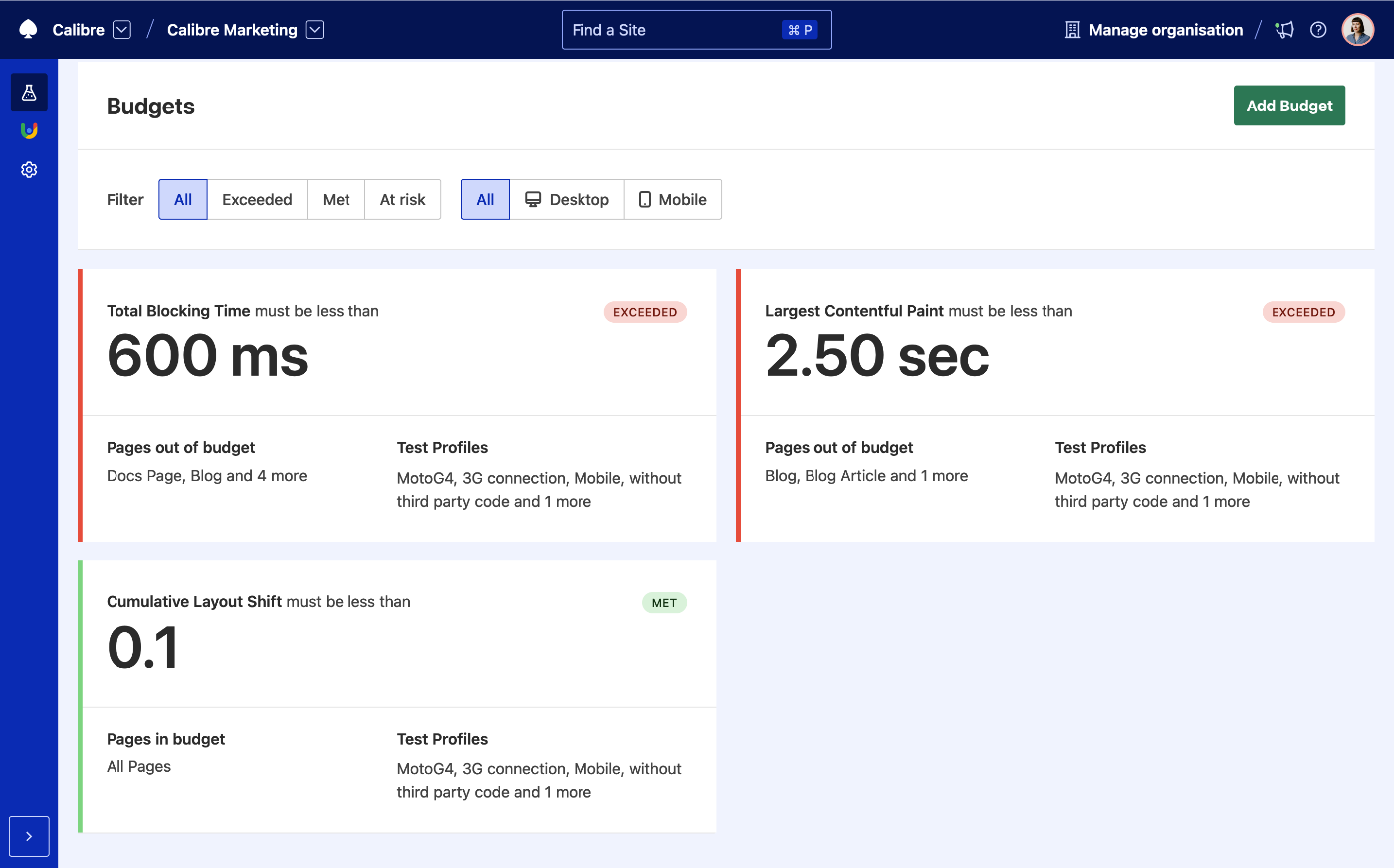
Task: Open the Manage organisation link
Action: pyautogui.click(x=1165, y=30)
